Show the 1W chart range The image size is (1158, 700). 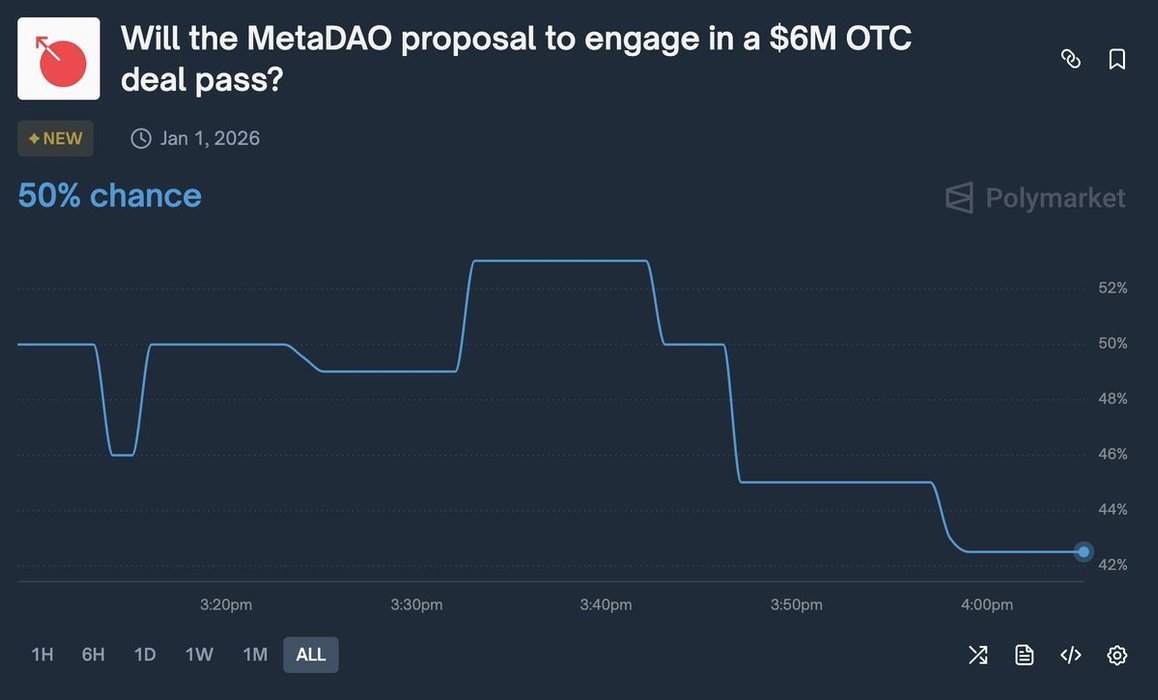tap(199, 655)
